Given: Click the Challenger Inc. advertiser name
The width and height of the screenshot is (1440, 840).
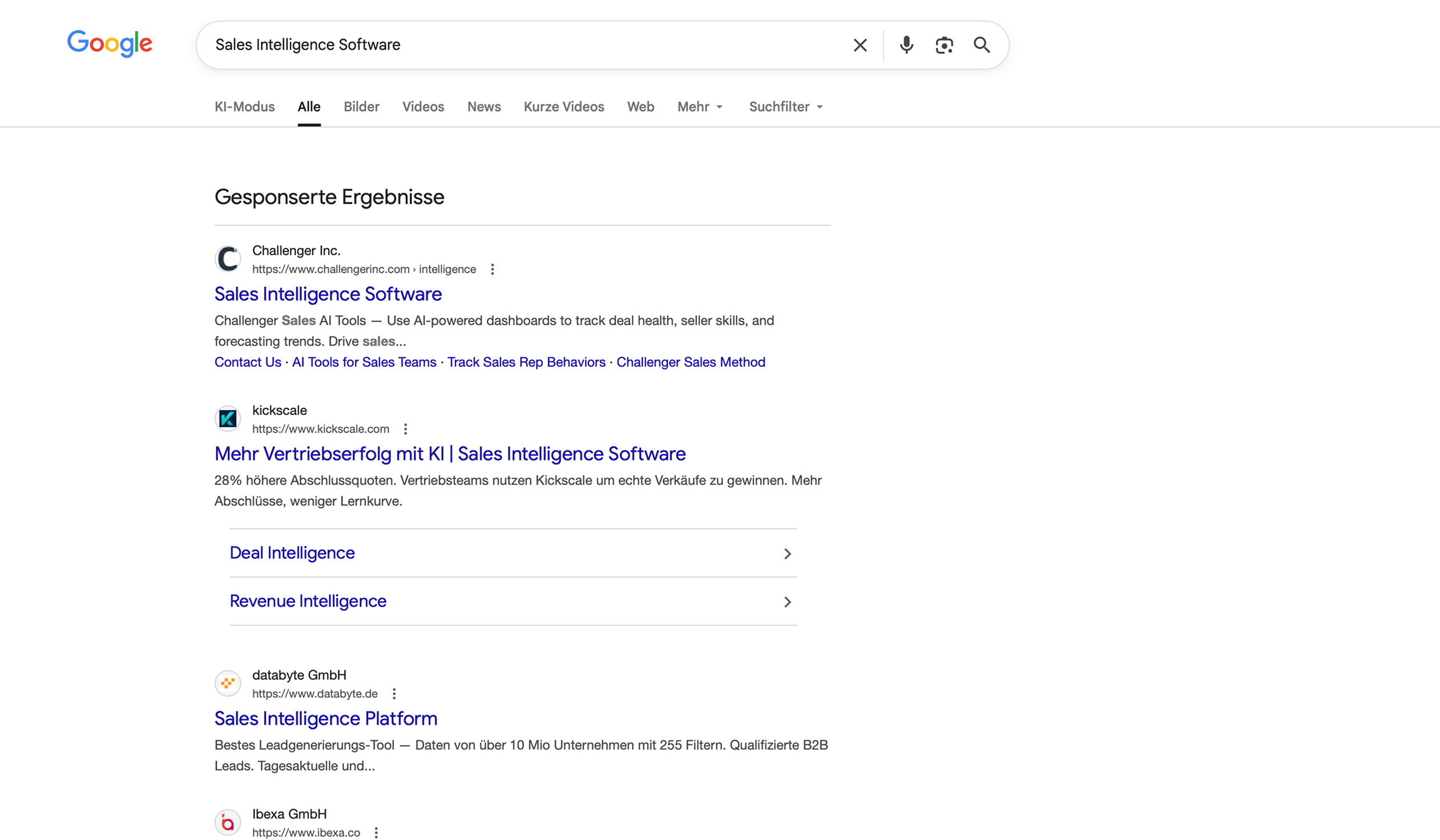Looking at the screenshot, I should pos(297,251).
